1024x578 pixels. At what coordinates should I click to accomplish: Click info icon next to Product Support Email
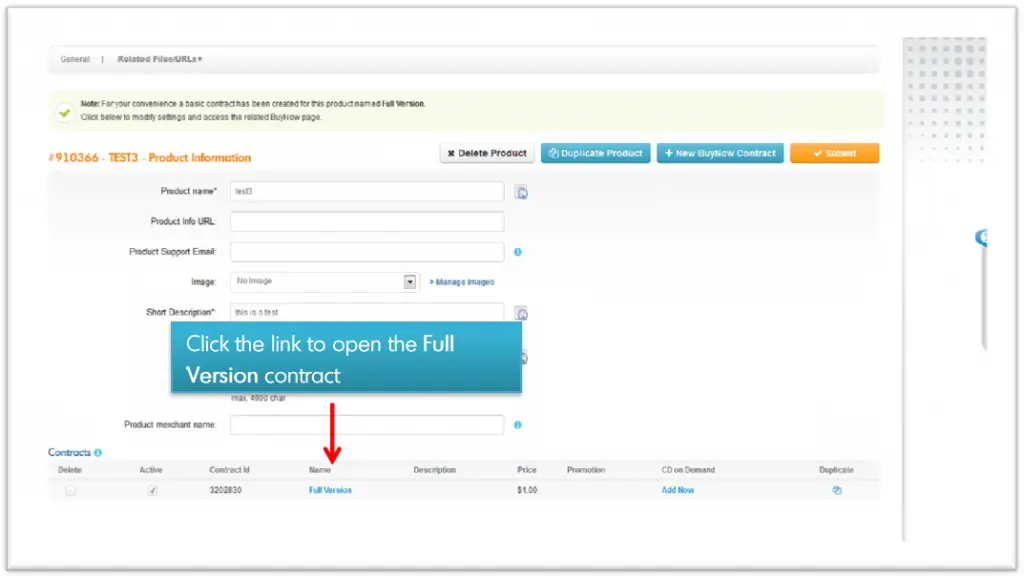point(518,252)
